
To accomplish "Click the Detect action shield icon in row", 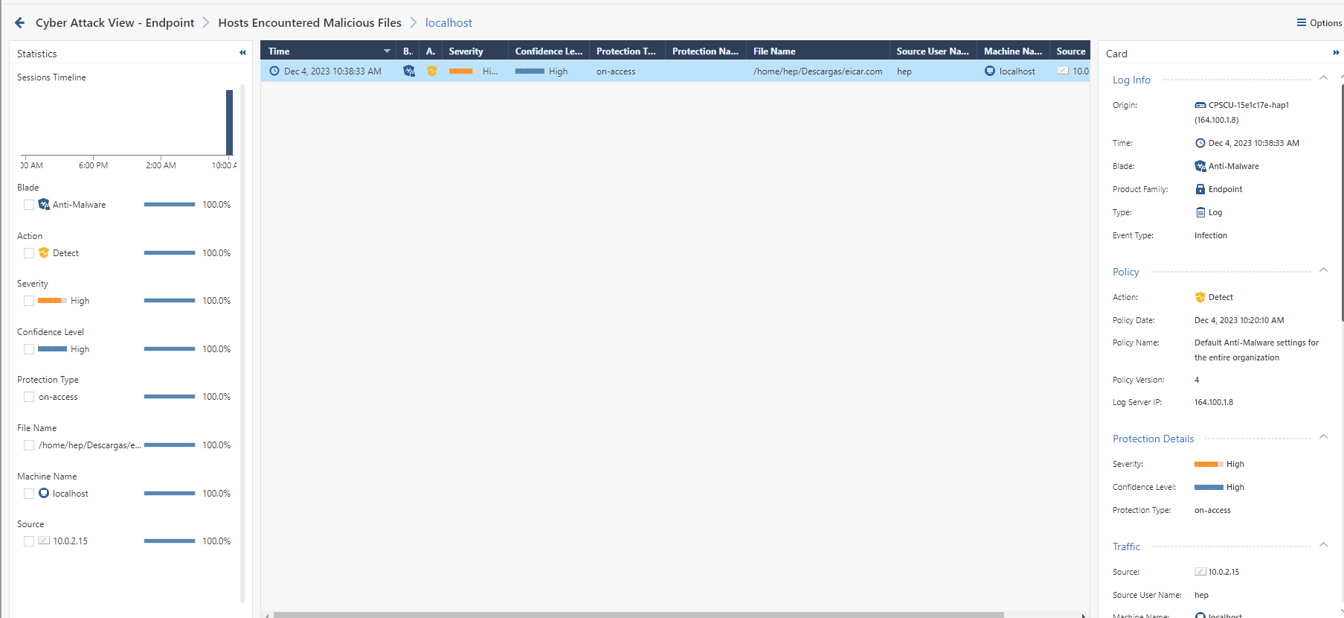I will point(432,71).
